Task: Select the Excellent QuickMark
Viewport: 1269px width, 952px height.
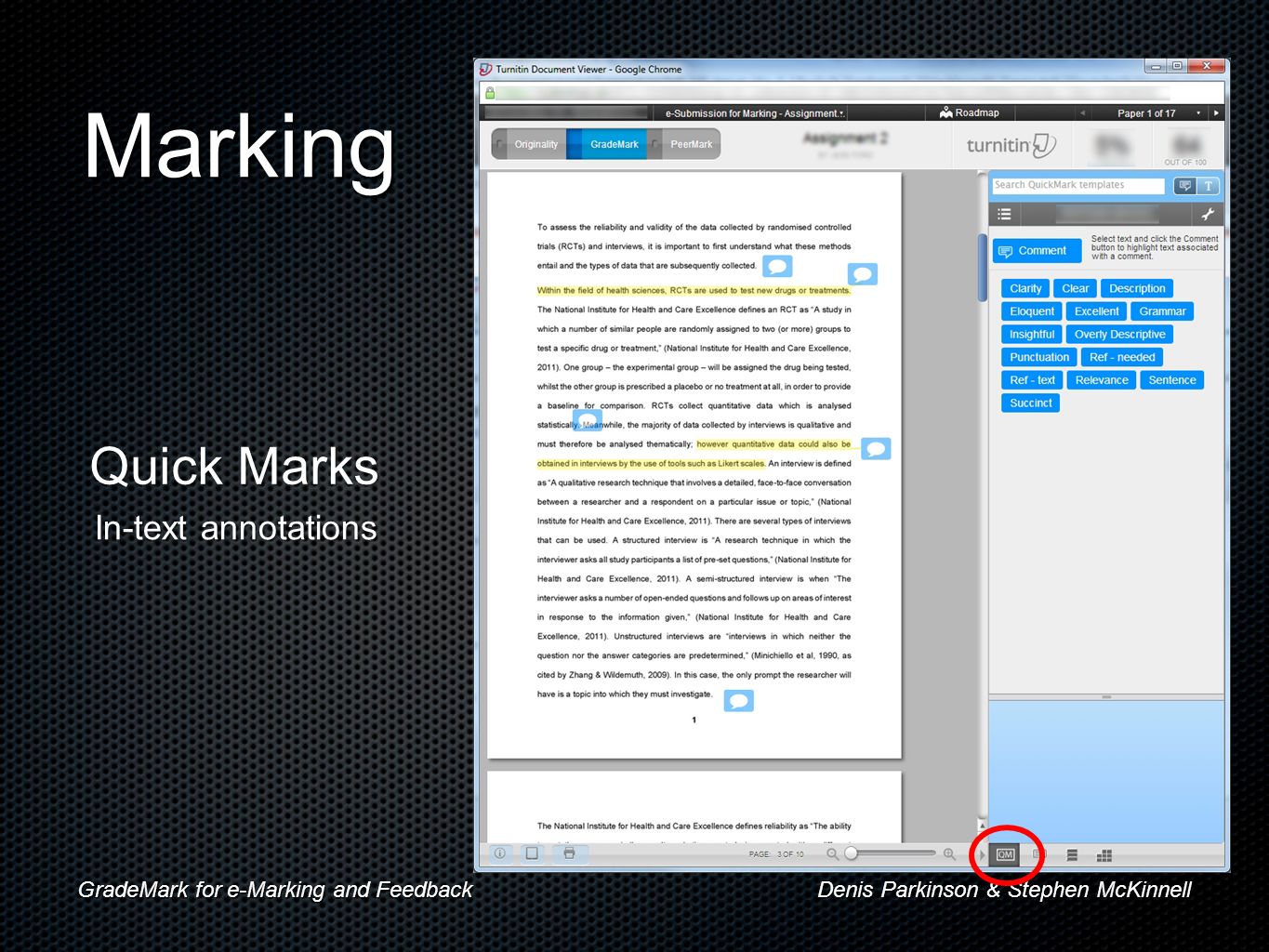Action: tap(1097, 311)
